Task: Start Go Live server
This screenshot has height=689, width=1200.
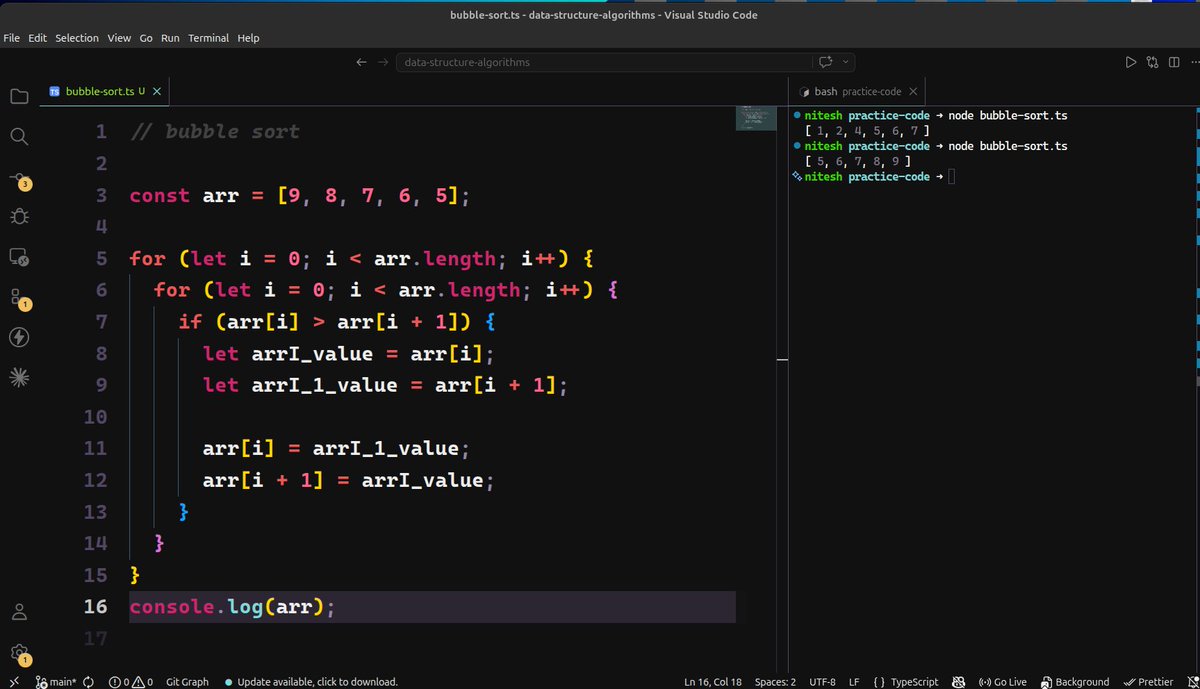Action: [1003, 681]
